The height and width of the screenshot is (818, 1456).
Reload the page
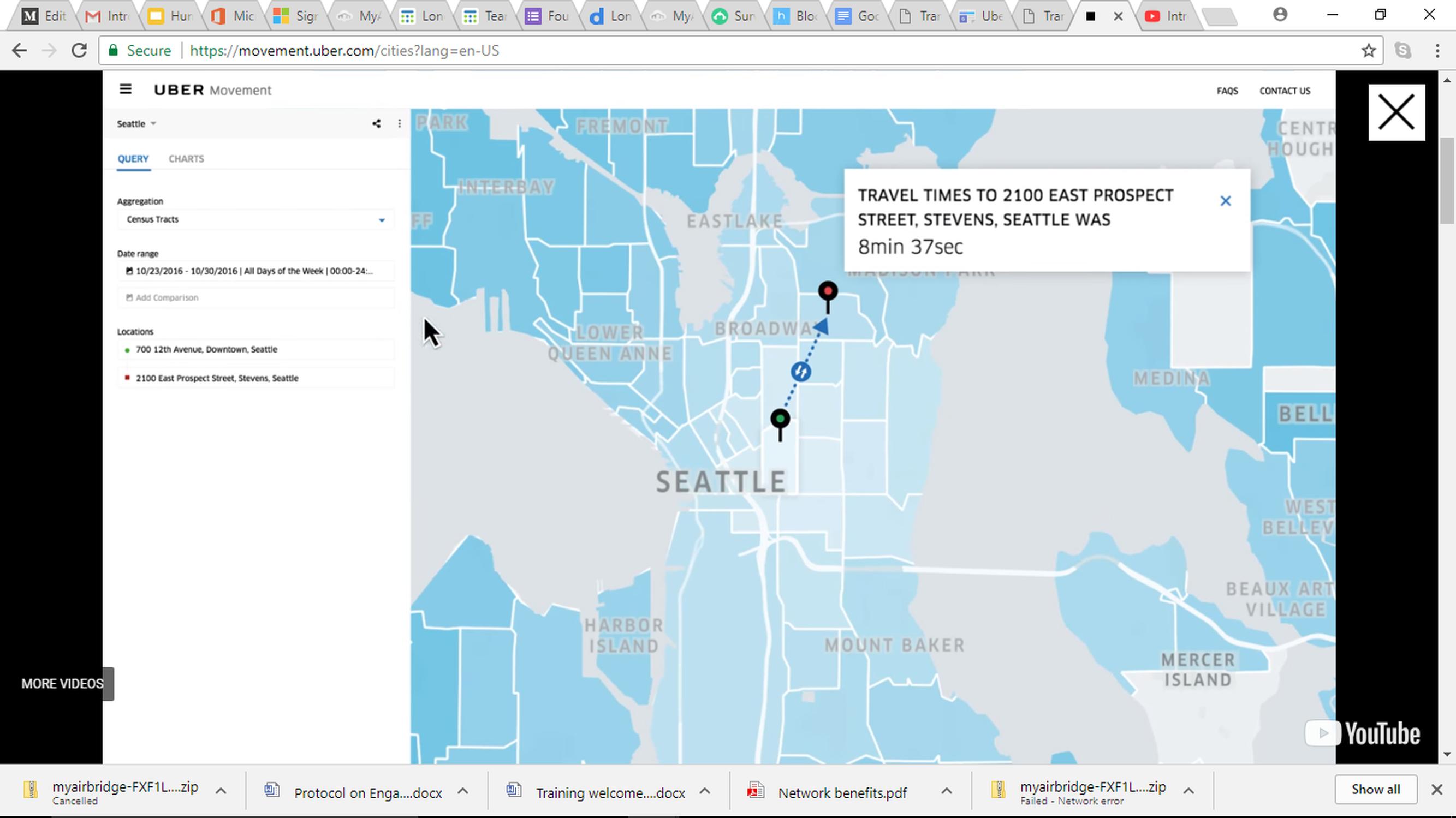coord(79,51)
